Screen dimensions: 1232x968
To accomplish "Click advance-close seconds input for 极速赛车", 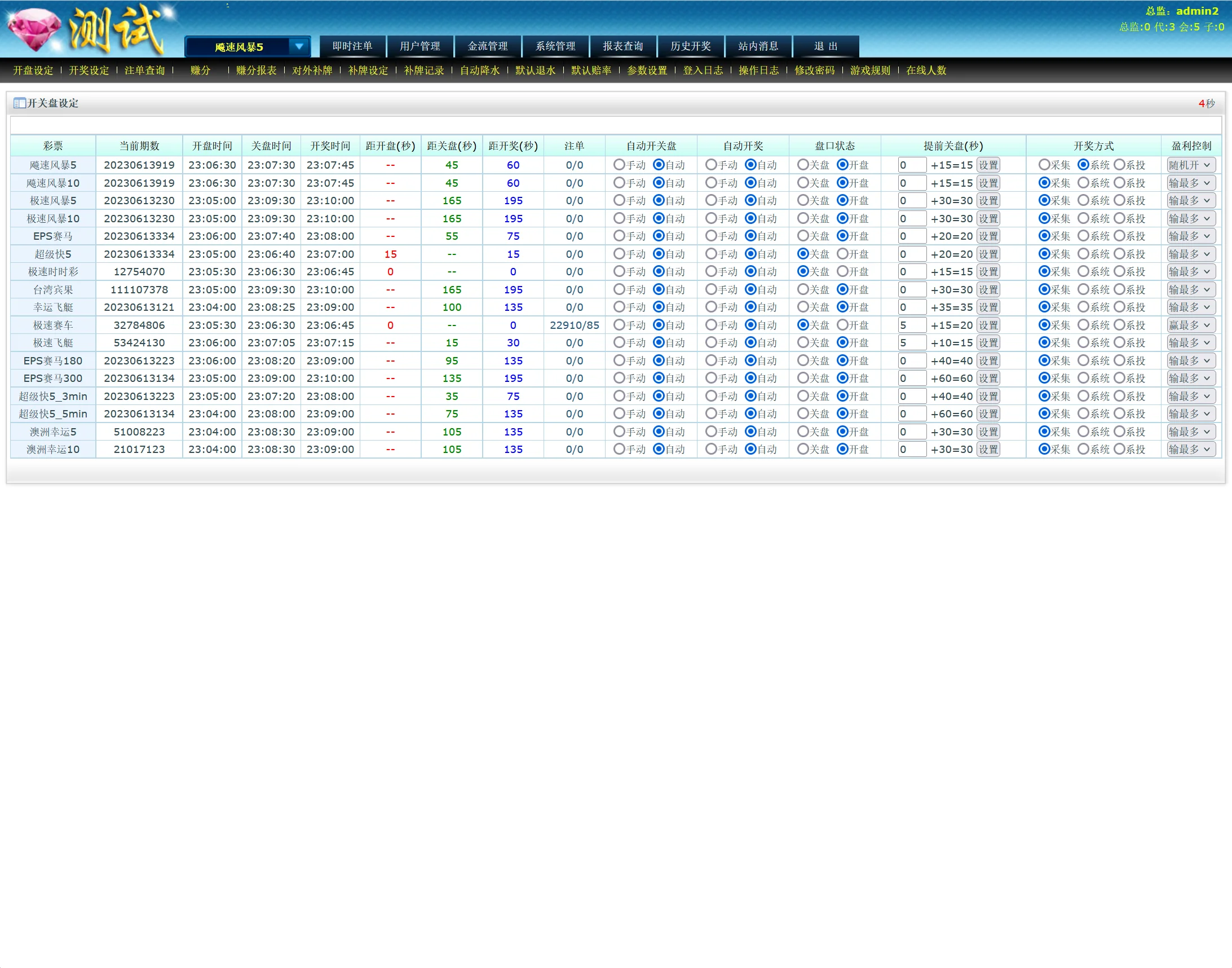I will pos(911,325).
